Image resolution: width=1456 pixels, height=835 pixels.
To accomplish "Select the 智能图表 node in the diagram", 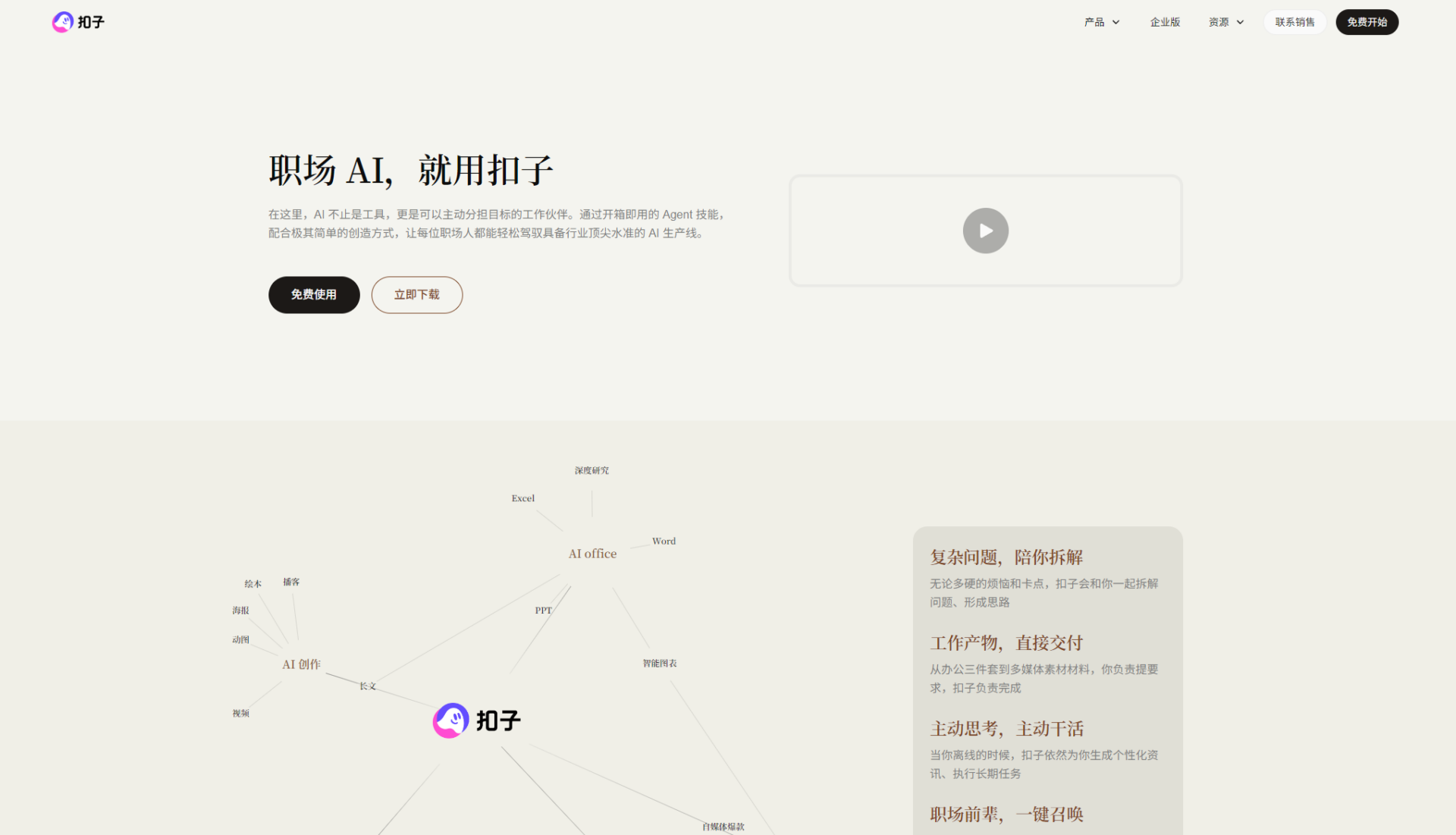I will [x=657, y=662].
